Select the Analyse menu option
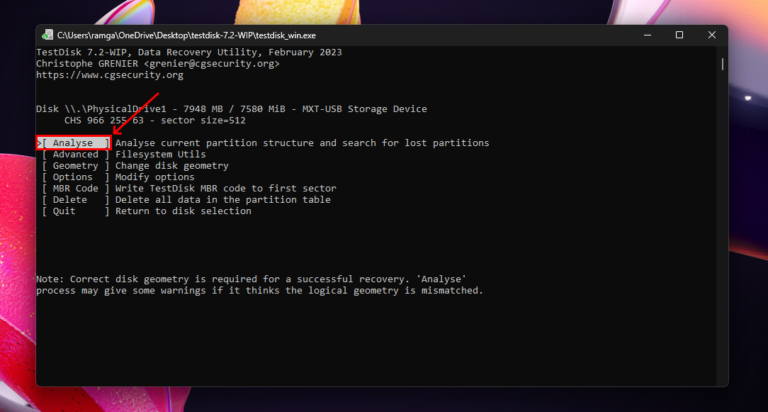This screenshot has height=412, width=768. coord(74,143)
